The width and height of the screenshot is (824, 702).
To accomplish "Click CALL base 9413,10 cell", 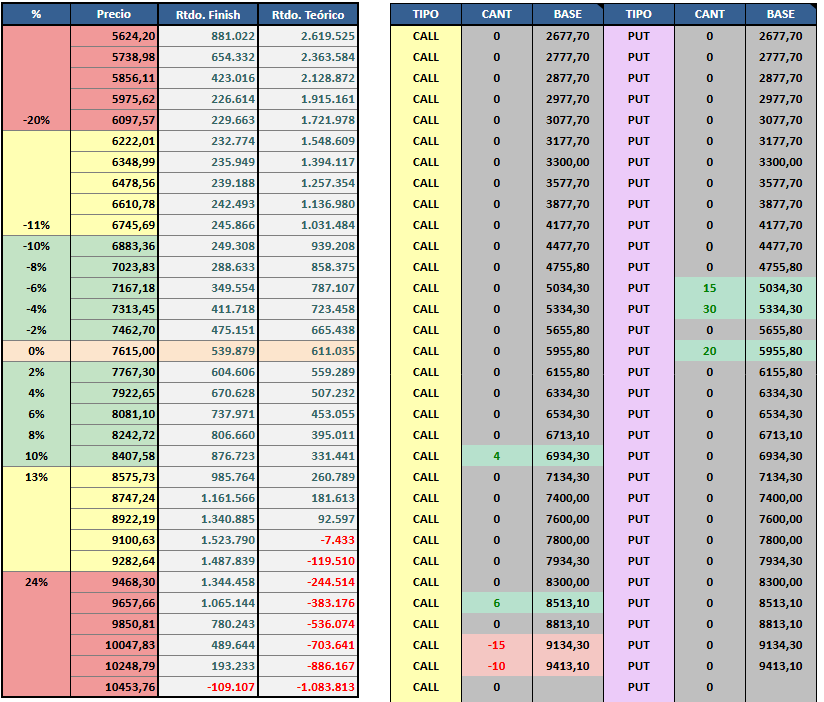I will pyautogui.click(x=568, y=666).
